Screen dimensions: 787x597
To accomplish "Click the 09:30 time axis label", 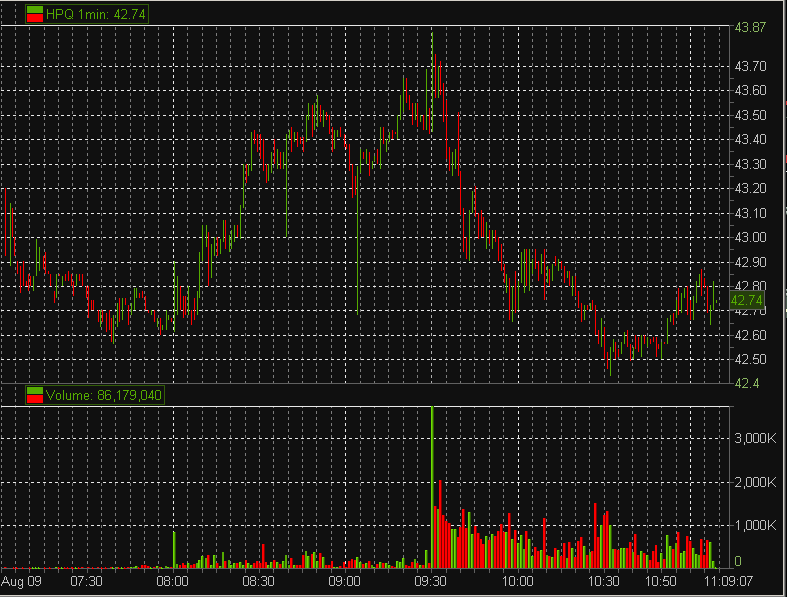I will [x=431, y=581].
